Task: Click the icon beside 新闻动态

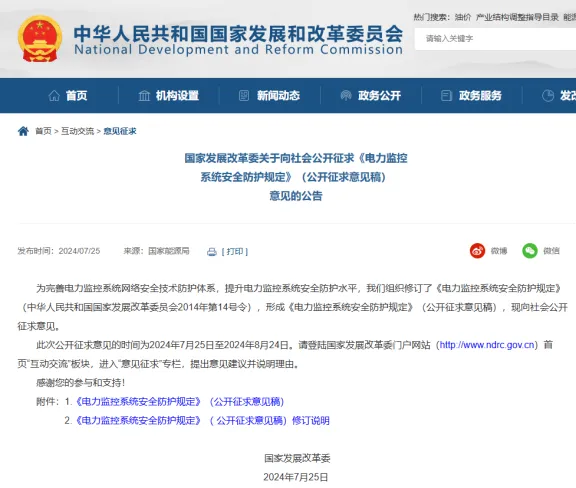Action: [x=244, y=96]
